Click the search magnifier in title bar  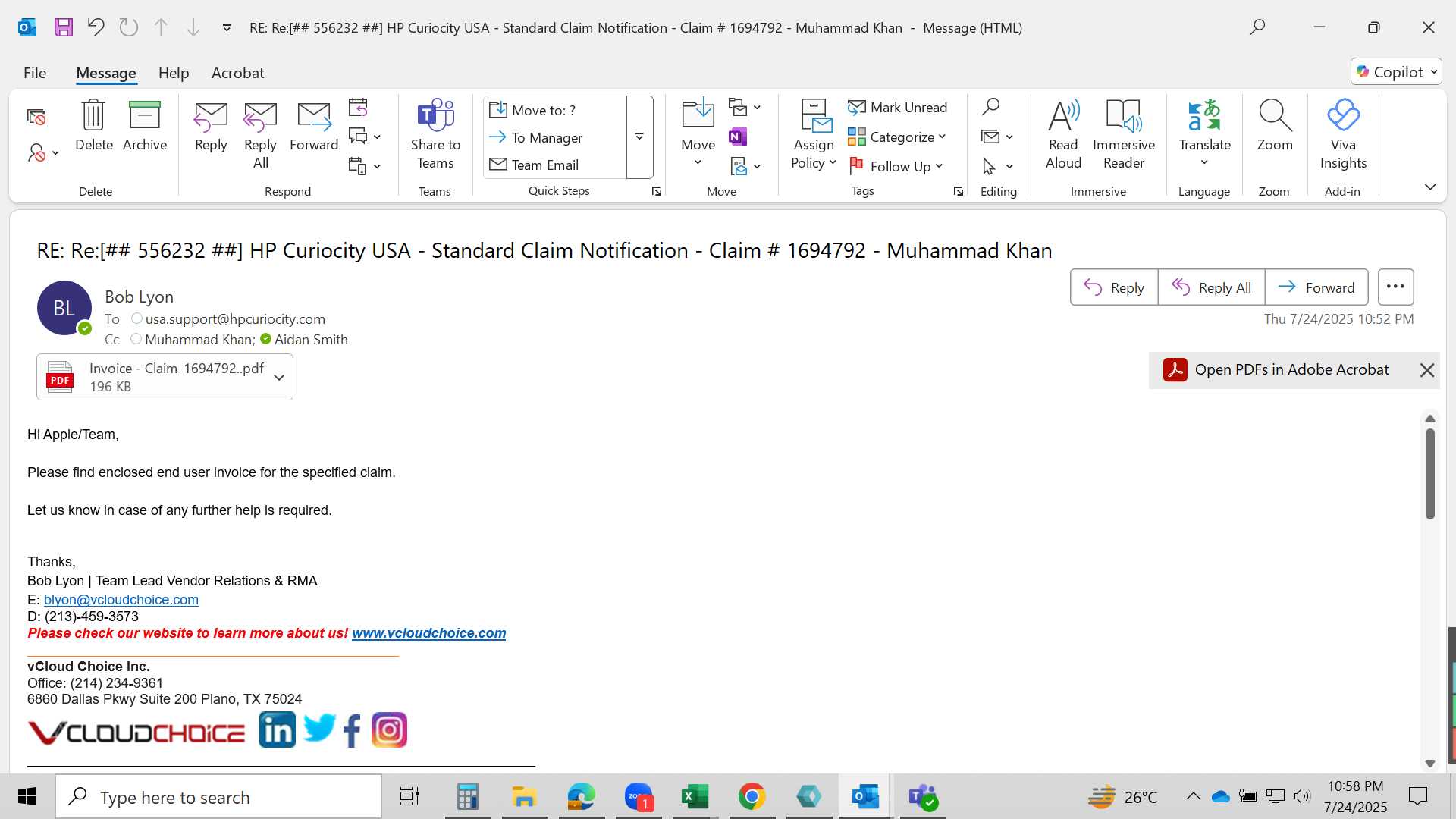(1257, 28)
